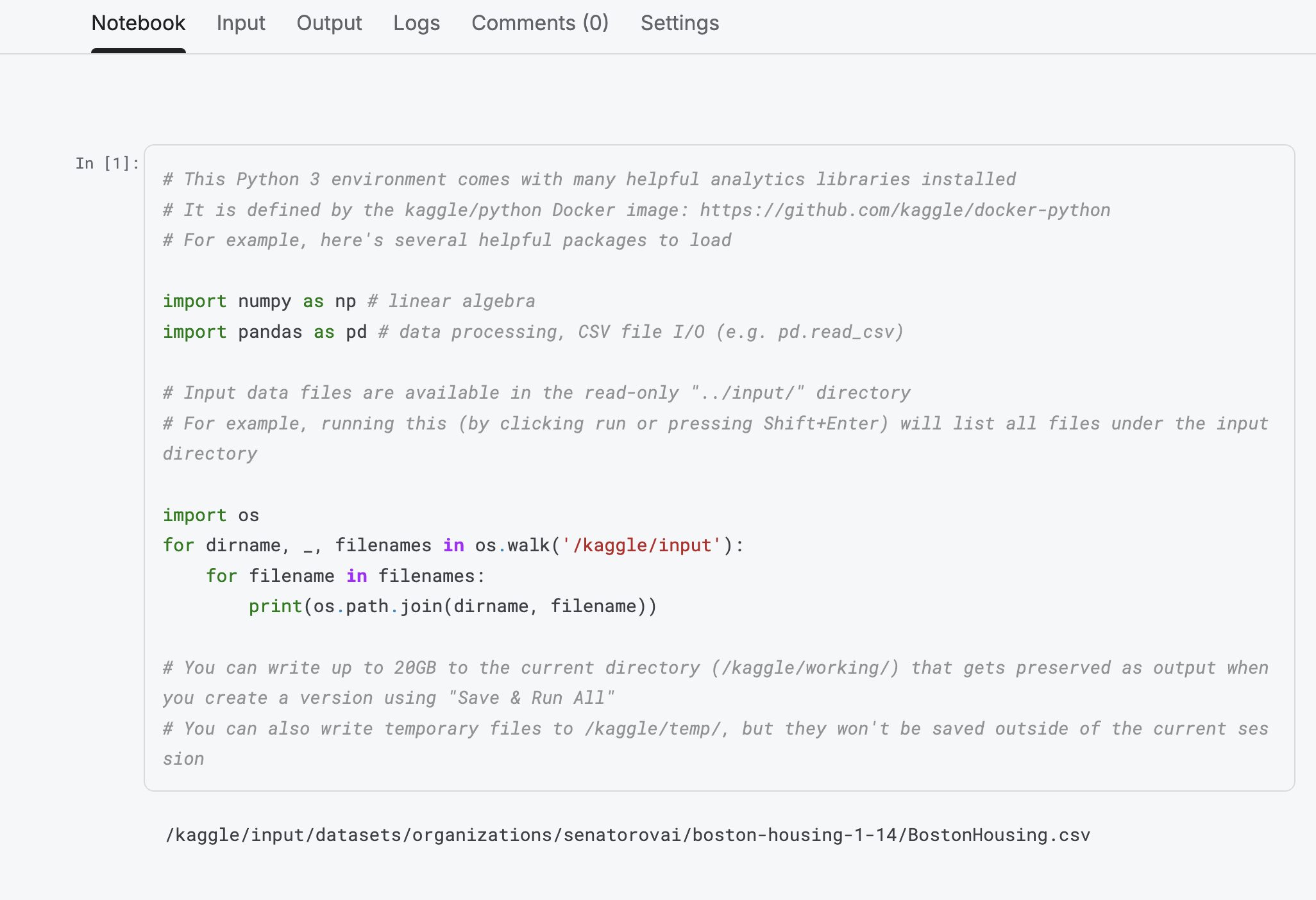Click the 'for filename in filenames:' line
This screenshot has height=900, width=1316.
pos(345,576)
